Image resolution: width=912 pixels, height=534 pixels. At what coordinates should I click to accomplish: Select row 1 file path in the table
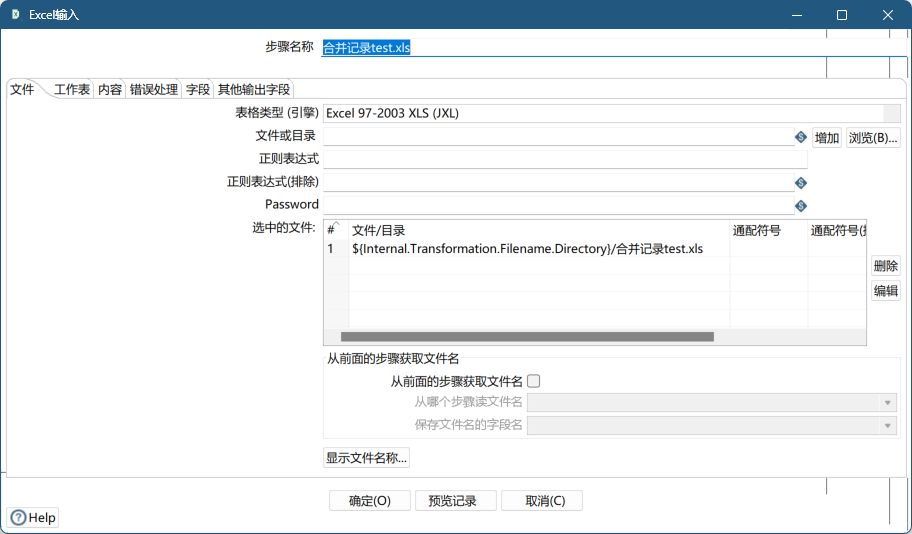[x=528, y=249]
